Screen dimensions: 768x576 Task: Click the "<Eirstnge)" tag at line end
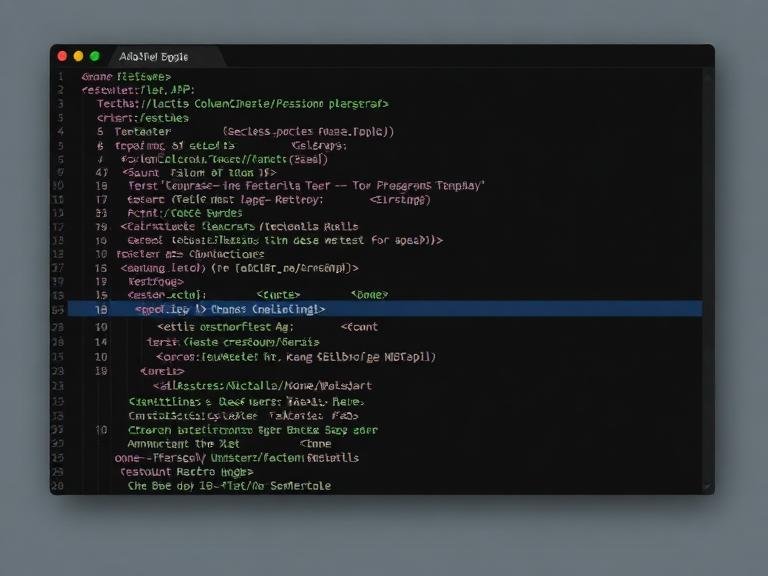pyautogui.click(x=400, y=200)
